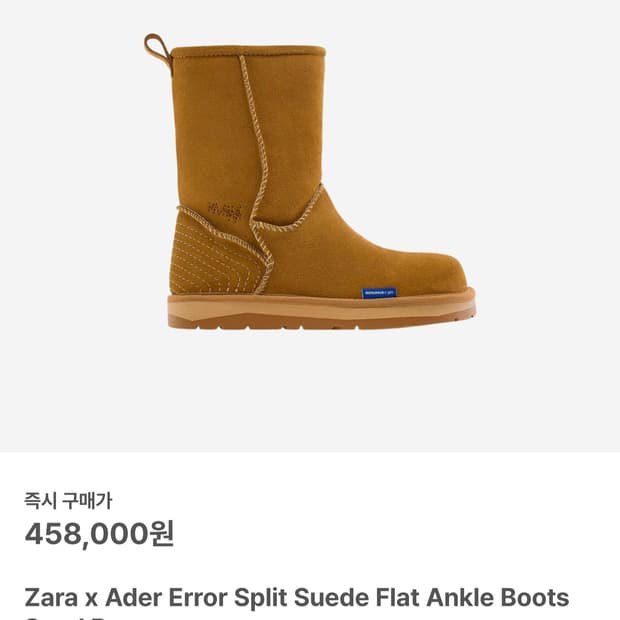Image resolution: width=620 pixels, height=620 pixels.
Task: Select the 458,000원 price
Action: (x=99, y=534)
